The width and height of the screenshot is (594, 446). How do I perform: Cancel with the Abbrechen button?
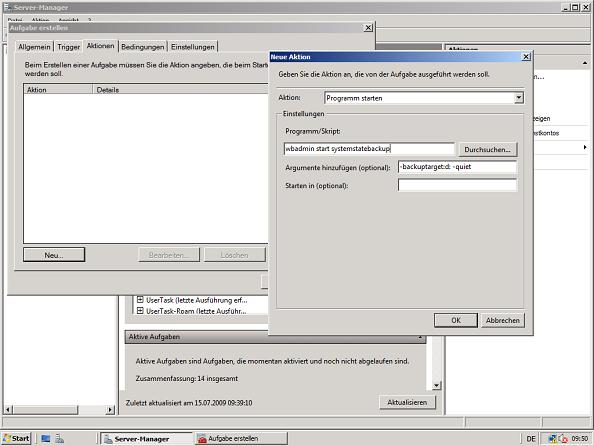pos(503,320)
